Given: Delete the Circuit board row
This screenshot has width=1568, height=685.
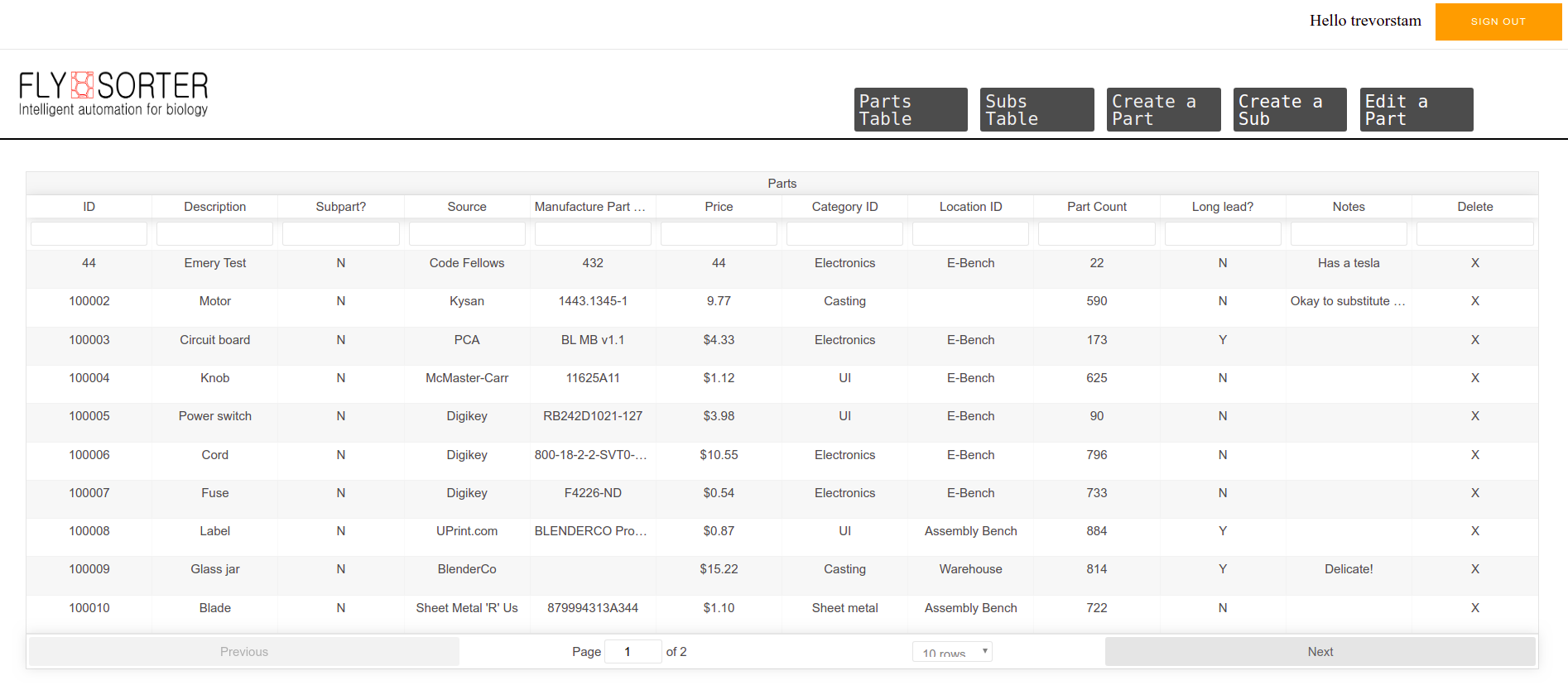Looking at the screenshot, I should [x=1474, y=340].
